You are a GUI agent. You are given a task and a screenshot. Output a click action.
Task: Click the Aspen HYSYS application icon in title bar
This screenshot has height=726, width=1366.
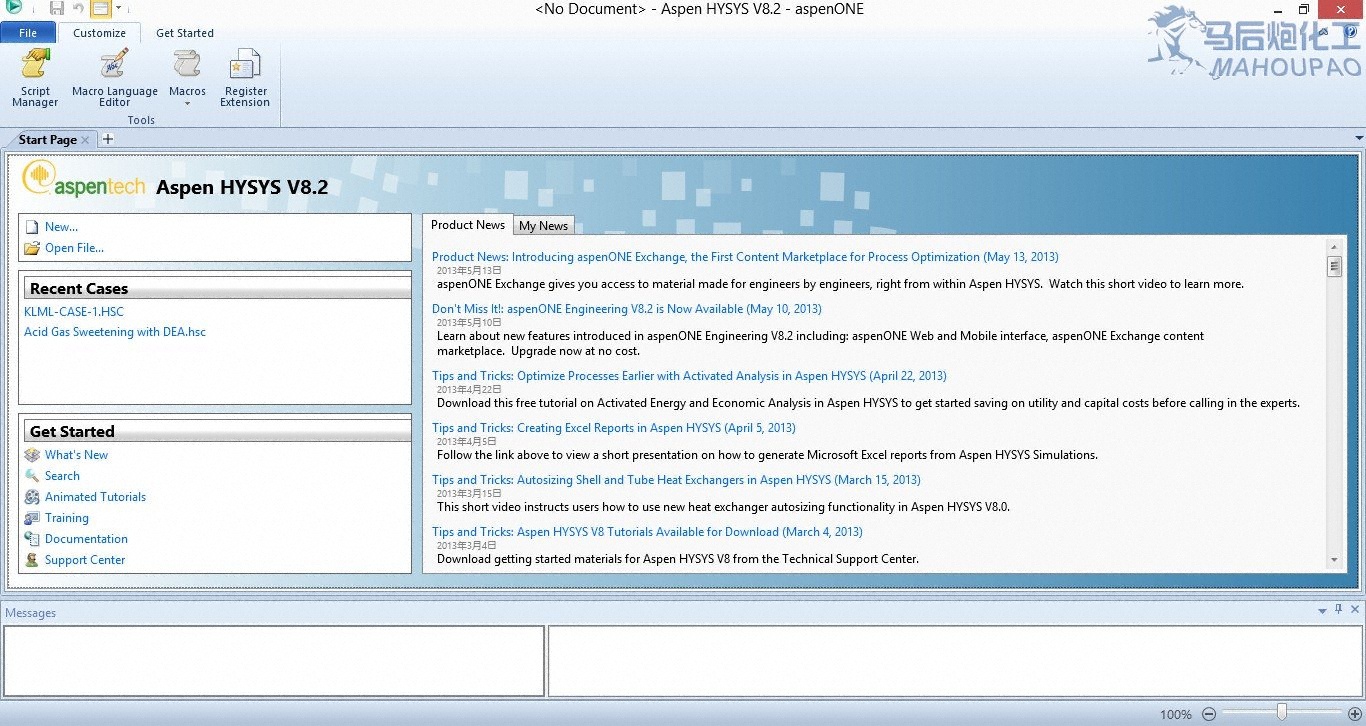[13, 8]
